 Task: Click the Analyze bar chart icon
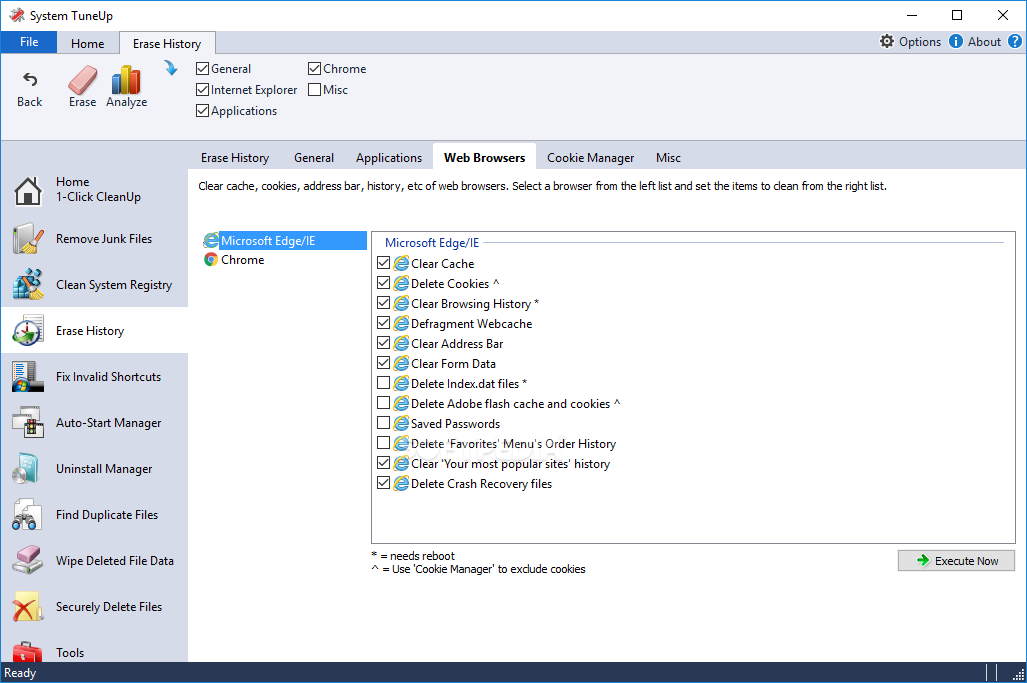[x=126, y=79]
